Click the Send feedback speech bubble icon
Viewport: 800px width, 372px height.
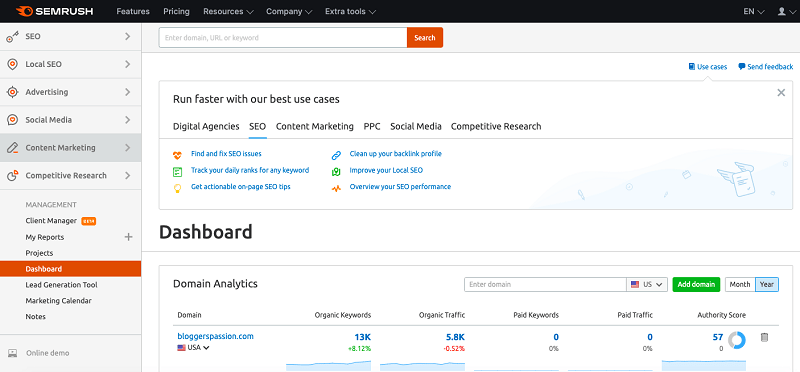coord(741,67)
